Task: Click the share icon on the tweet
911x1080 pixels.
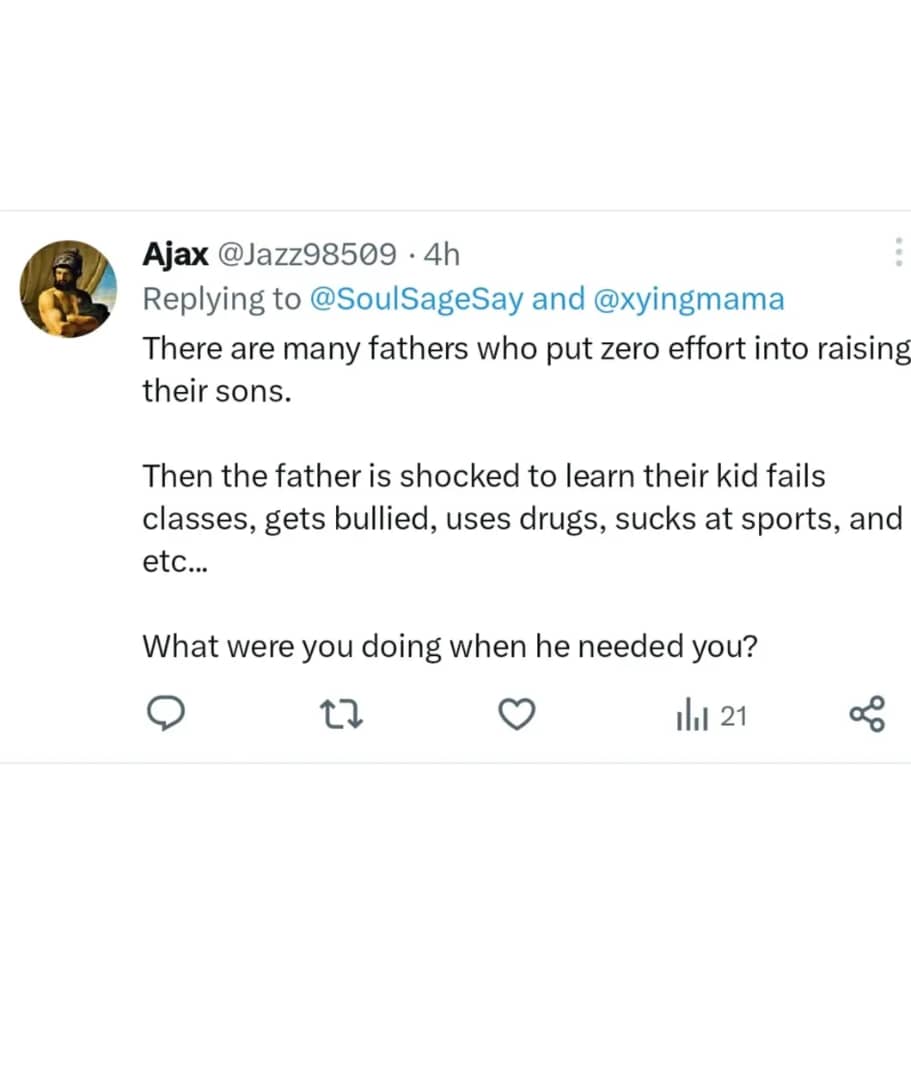Action: [x=866, y=715]
